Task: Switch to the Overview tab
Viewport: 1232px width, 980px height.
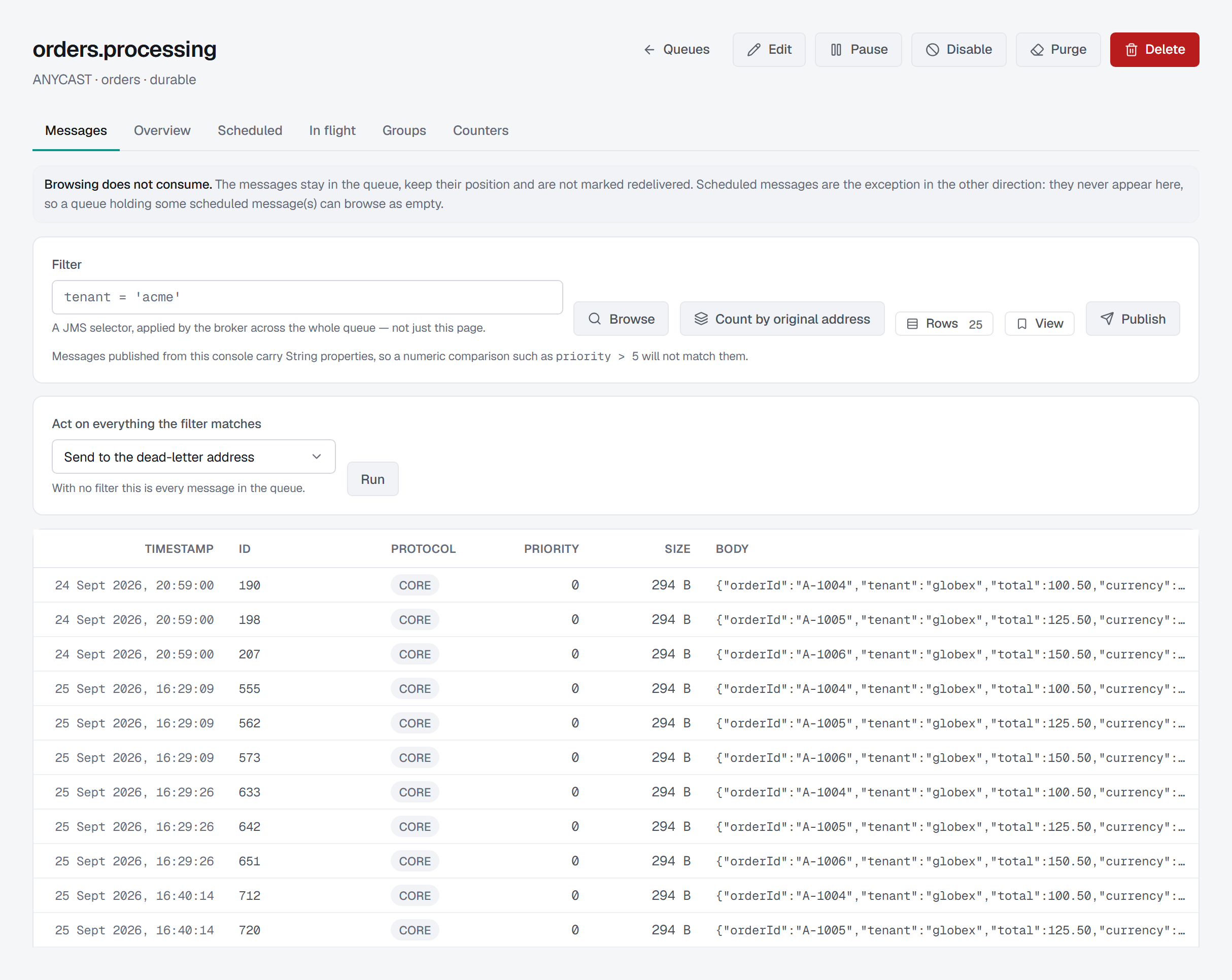Action: click(x=162, y=131)
